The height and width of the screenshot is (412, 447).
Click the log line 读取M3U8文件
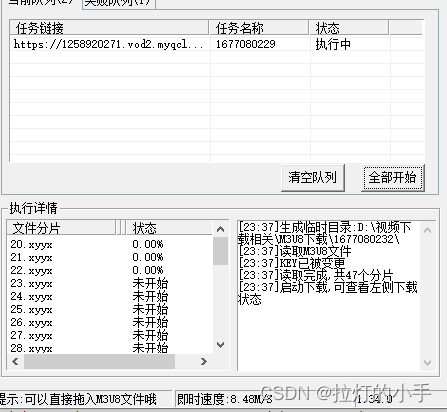[x=295, y=251]
